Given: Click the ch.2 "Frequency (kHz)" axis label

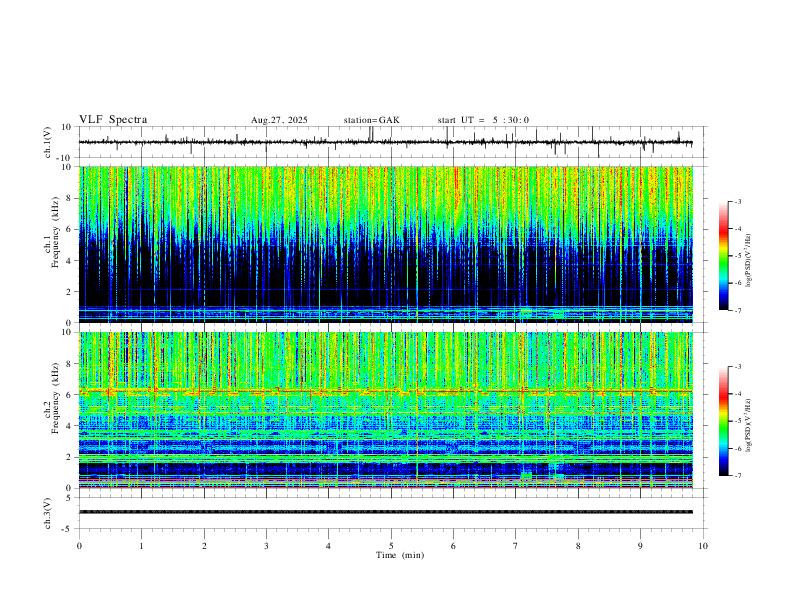Looking at the screenshot, I should [x=56, y=398].
